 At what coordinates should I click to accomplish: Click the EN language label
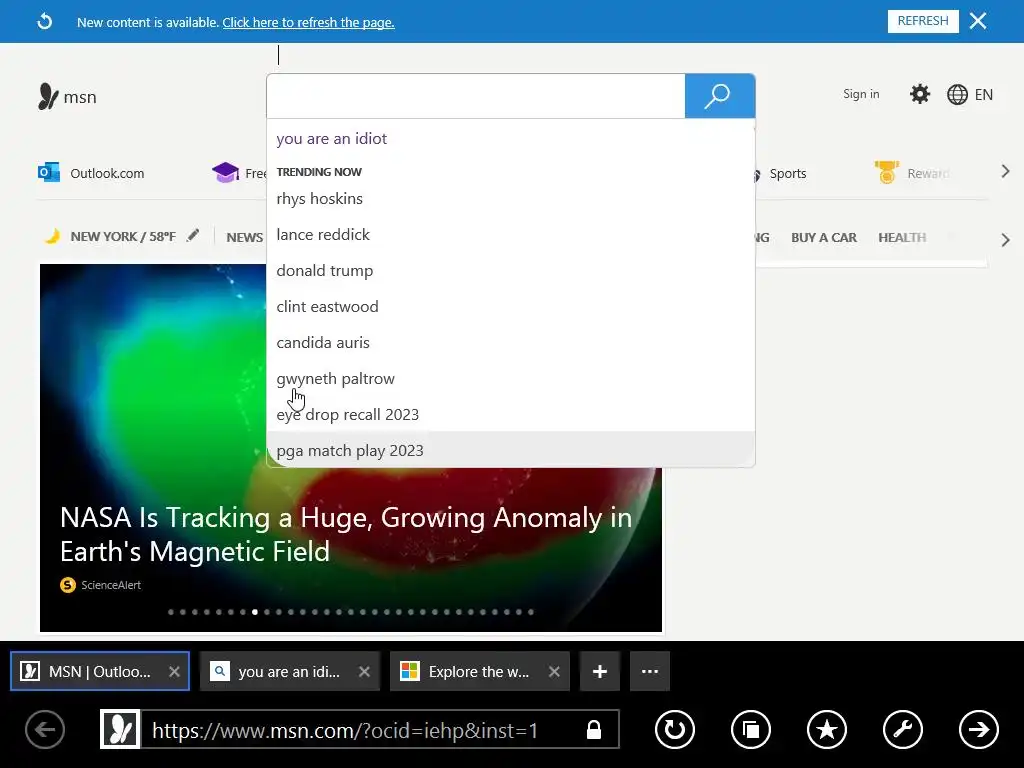coord(984,95)
